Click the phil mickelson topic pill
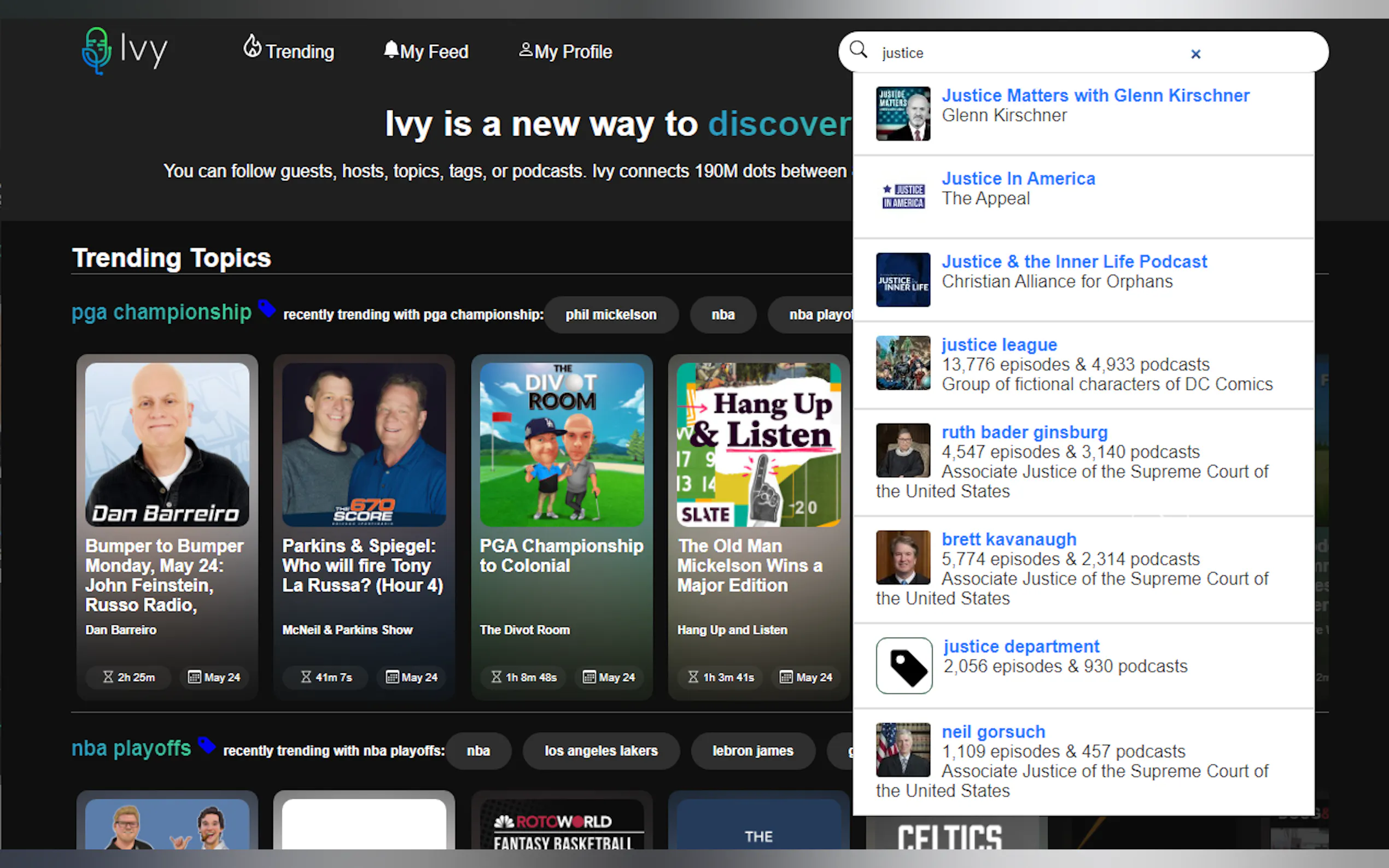 [x=610, y=315]
